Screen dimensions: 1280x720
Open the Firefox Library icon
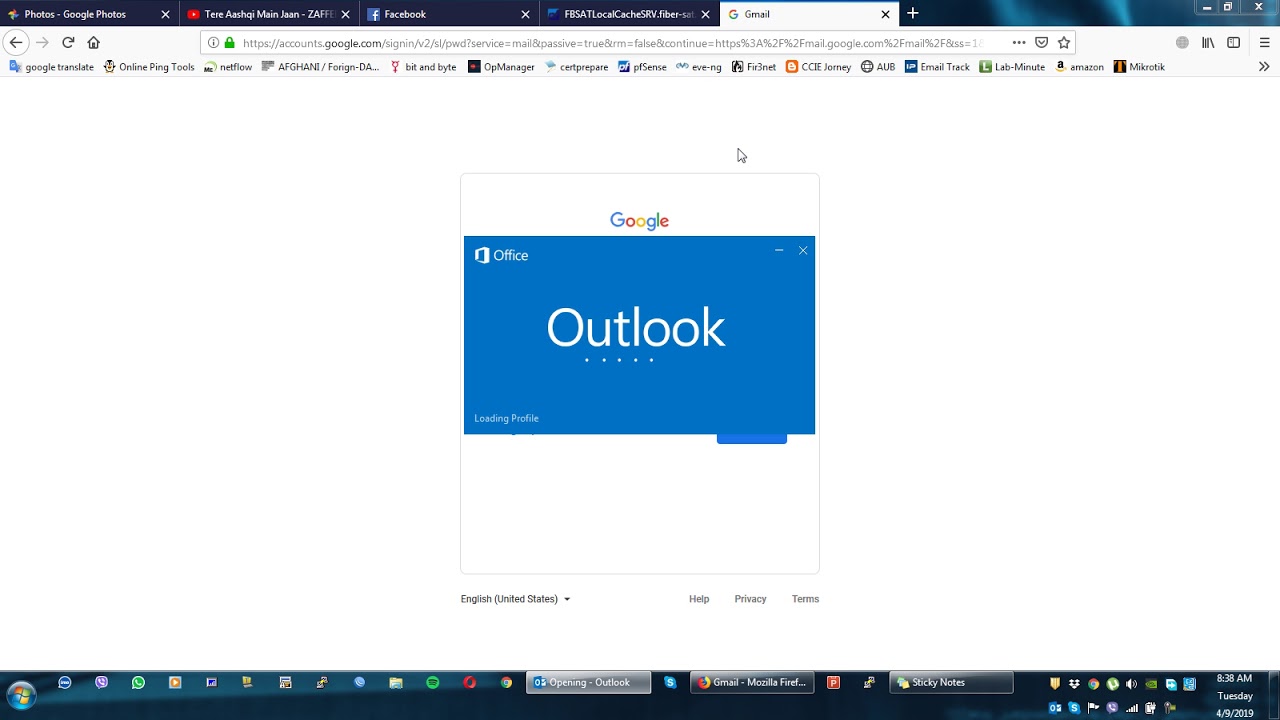1208,43
